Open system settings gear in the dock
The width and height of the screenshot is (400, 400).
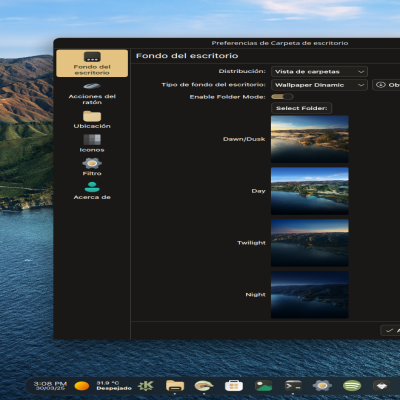coord(322,386)
